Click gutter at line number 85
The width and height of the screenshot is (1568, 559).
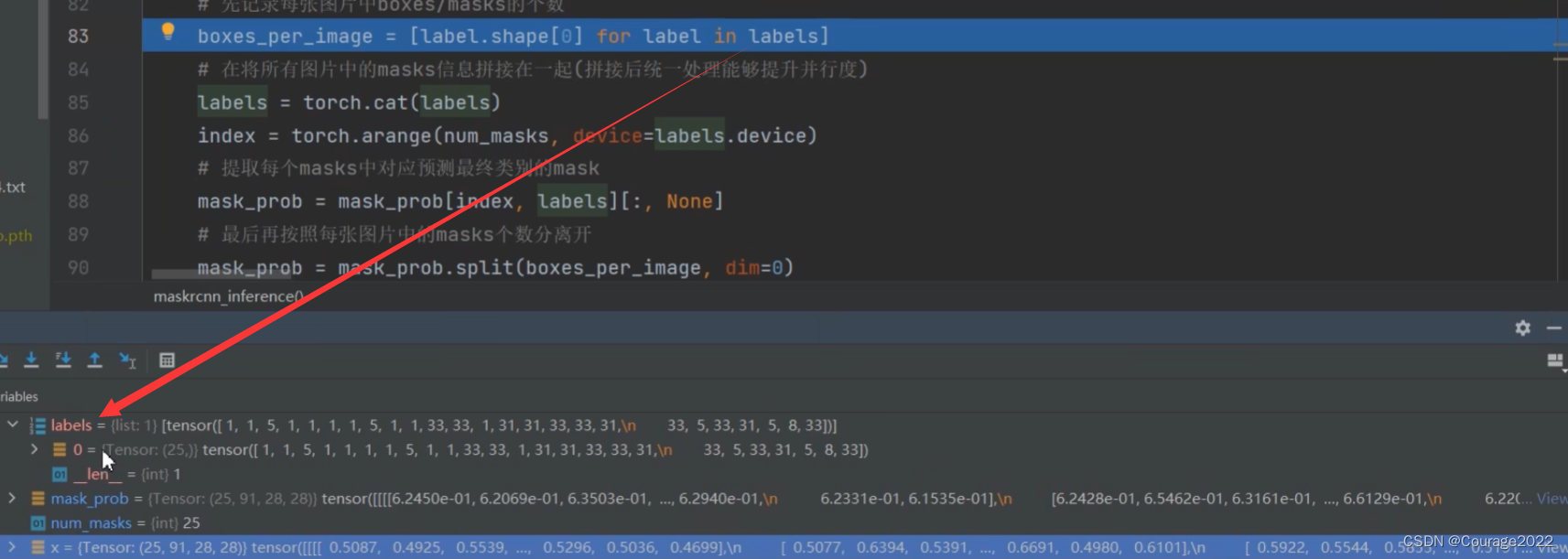(x=78, y=102)
